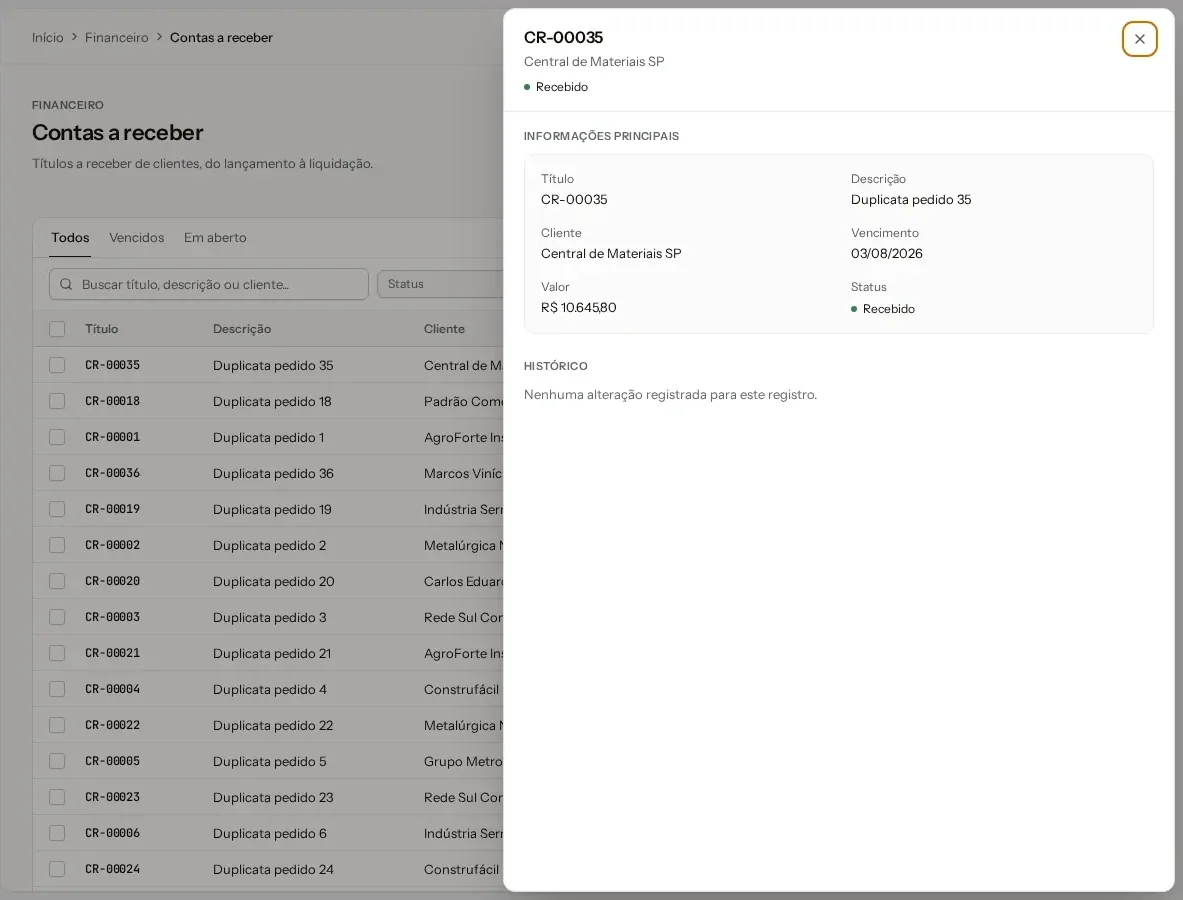The width and height of the screenshot is (1183, 900).
Task: Click the Histórico empty-state message
Action: [670, 395]
